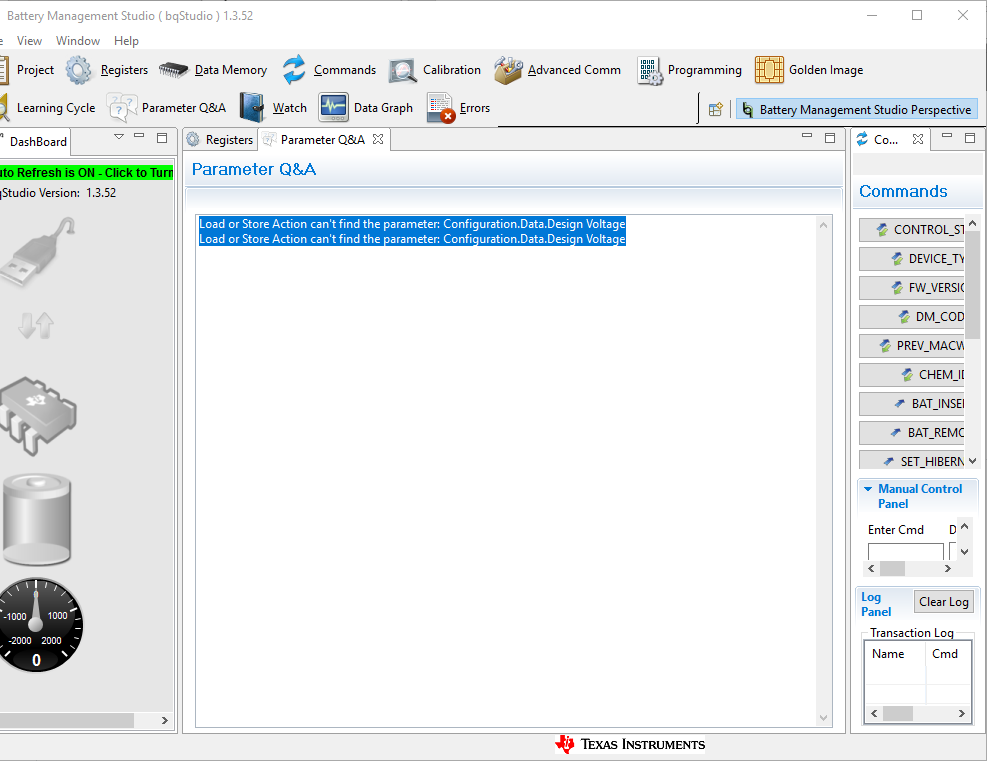Send the BAT_INSERT command
The height and width of the screenshot is (761, 987).
[x=912, y=403]
